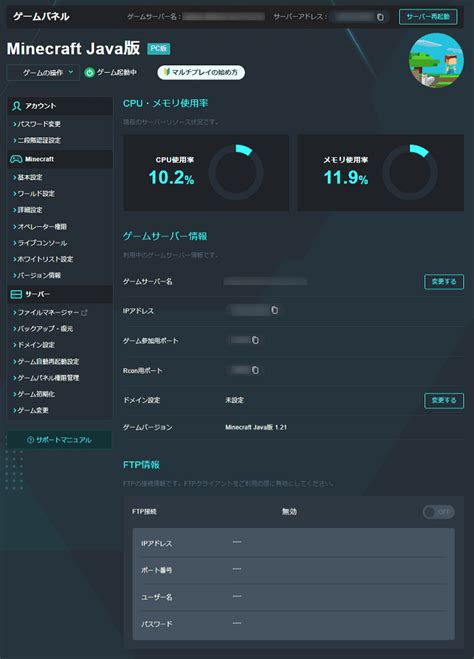This screenshot has height=659, width=474.
Task: Click the サーバー再起動 button
Action: coord(428,17)
